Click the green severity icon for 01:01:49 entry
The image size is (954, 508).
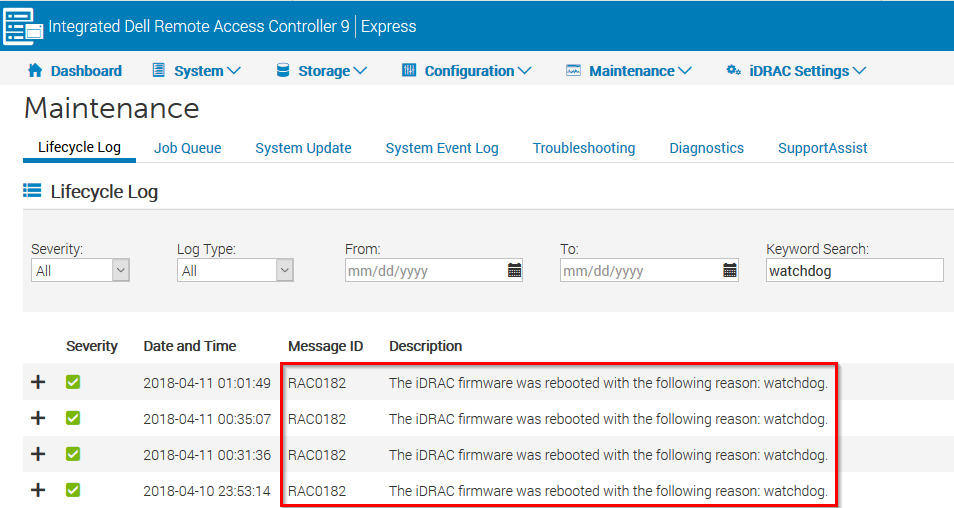click(73, 382)
